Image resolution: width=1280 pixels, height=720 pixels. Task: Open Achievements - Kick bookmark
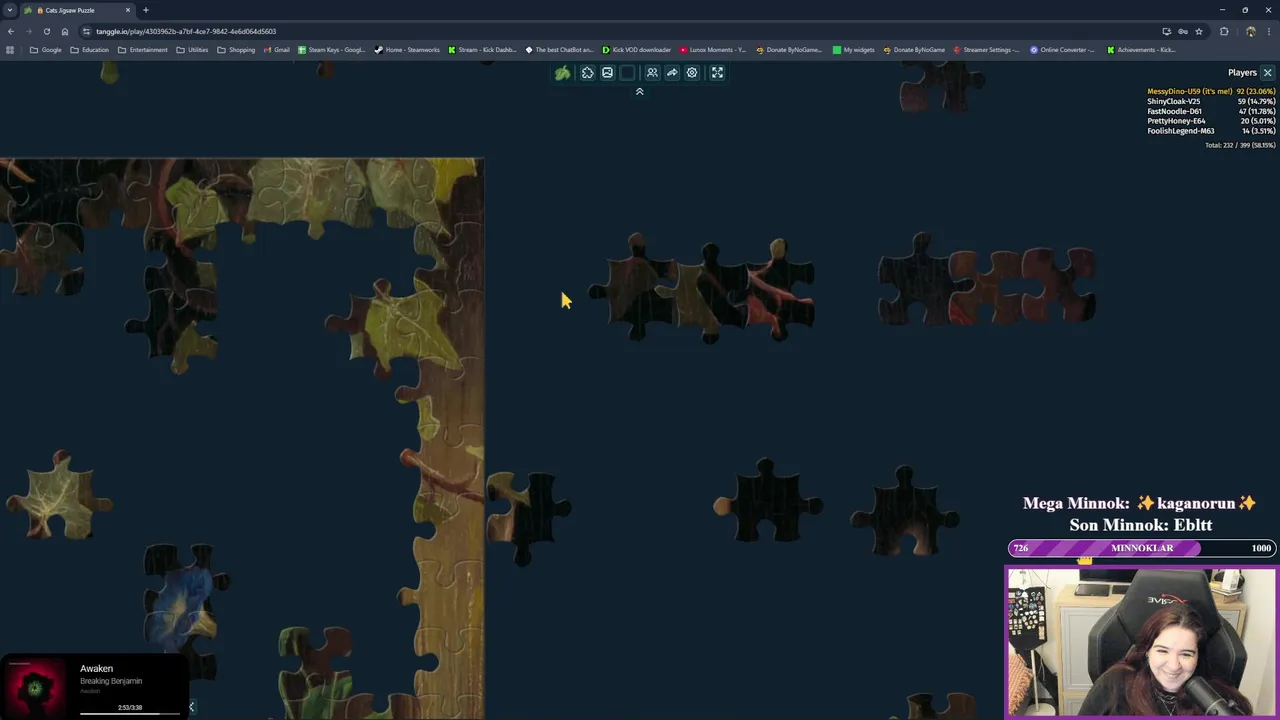tap(1141, 49)
